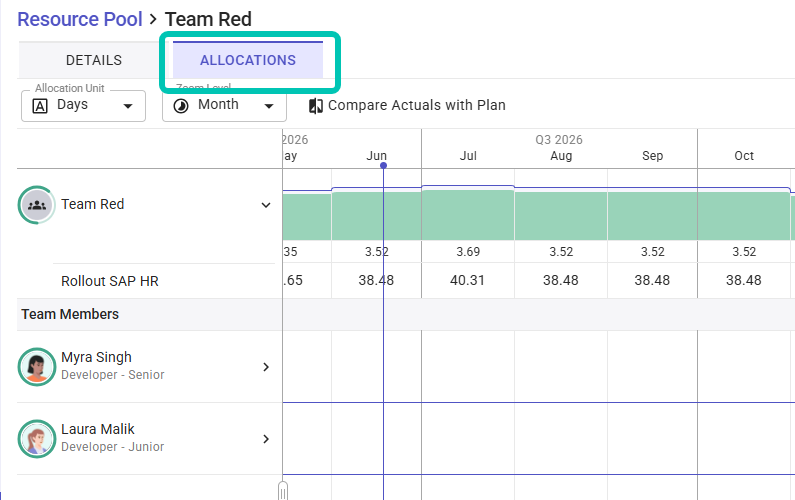
Task: Expand Laura Malik's row chevron
Action: (266, 439)
